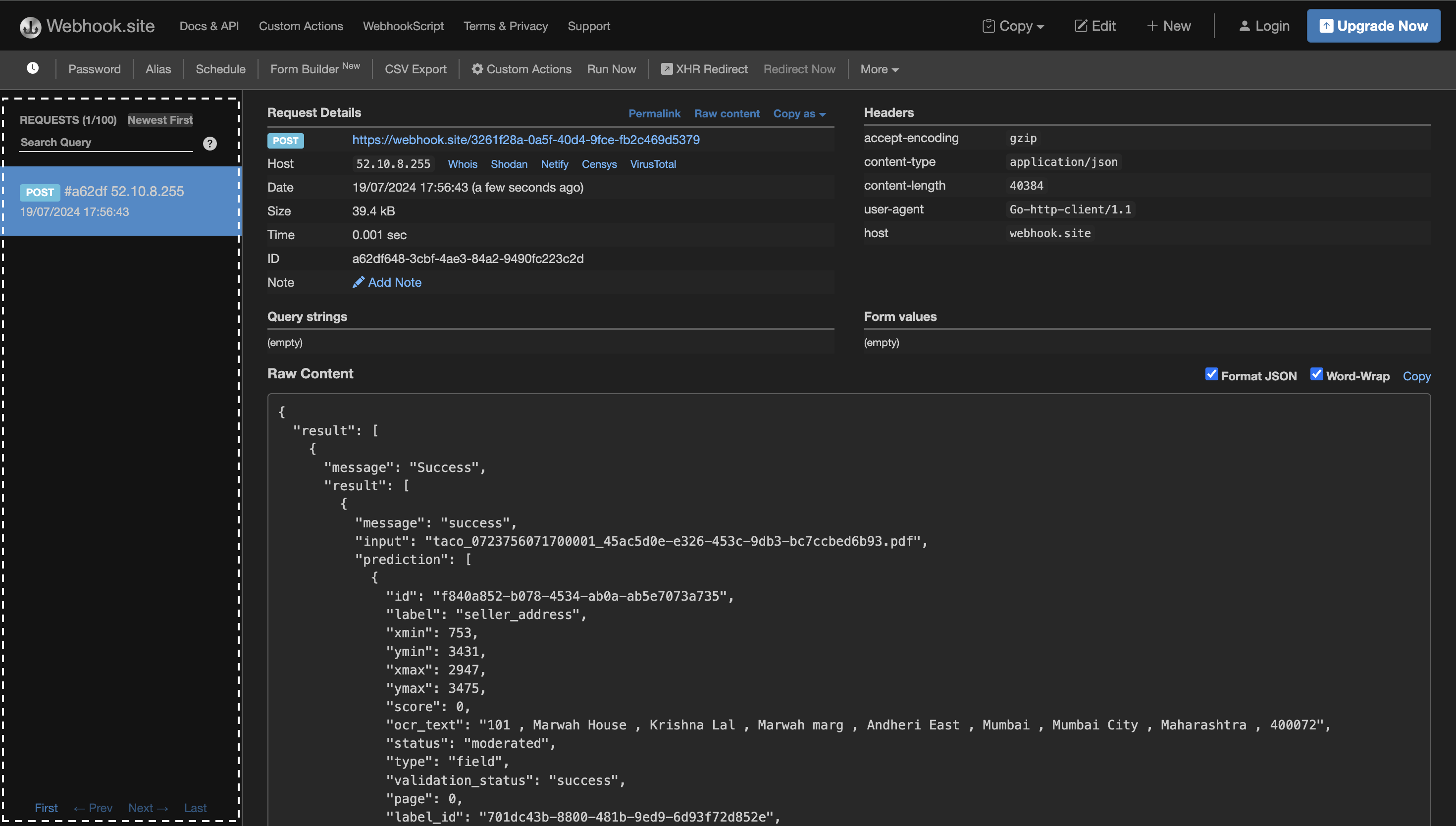Click the clock history icon in toolbar
Image resolution: width=1456 pixels, height=826 pixels.
33,69
